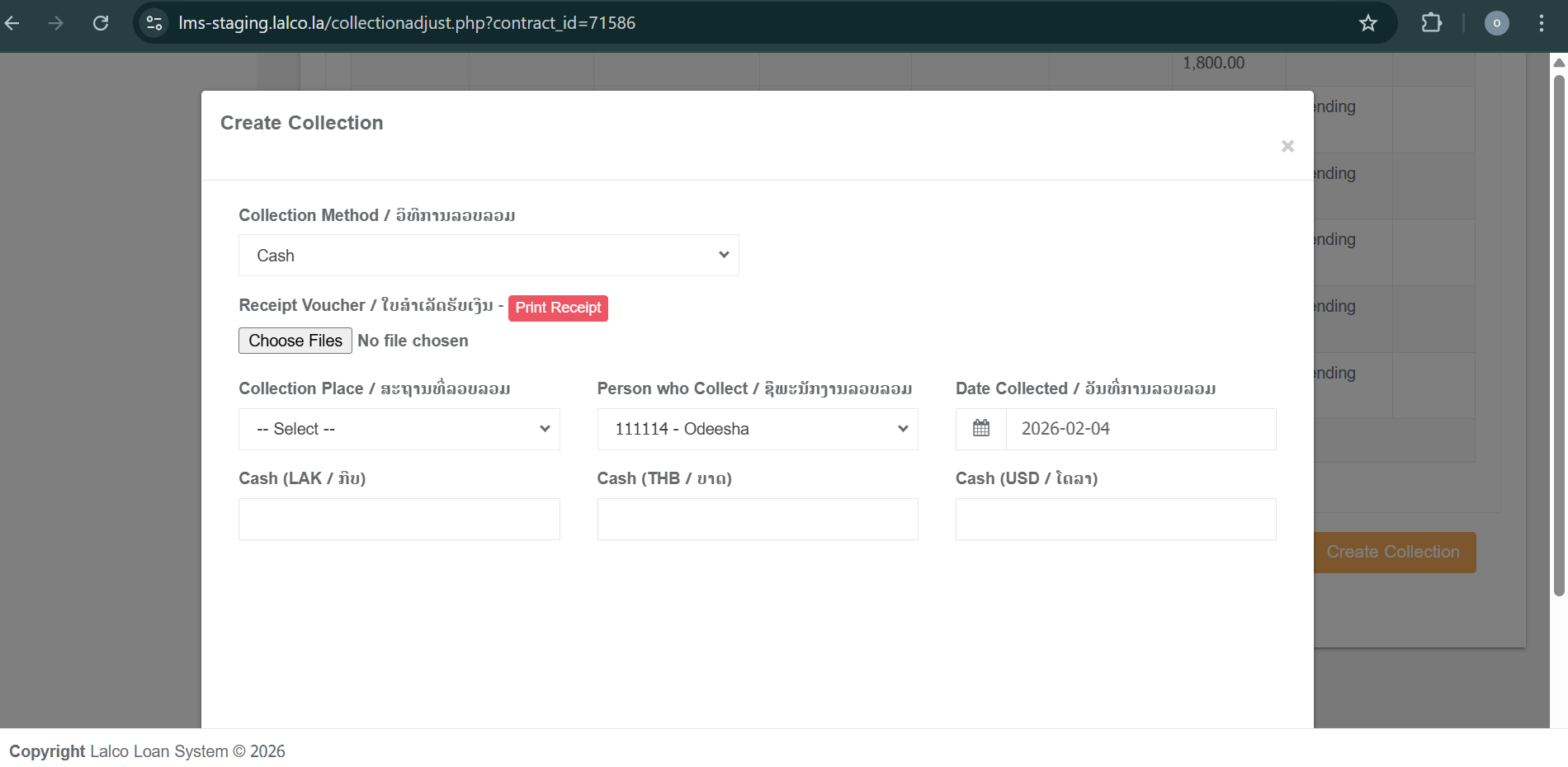Click the browser forward arrow
The image size is (1568, 767).
[56, 23]
